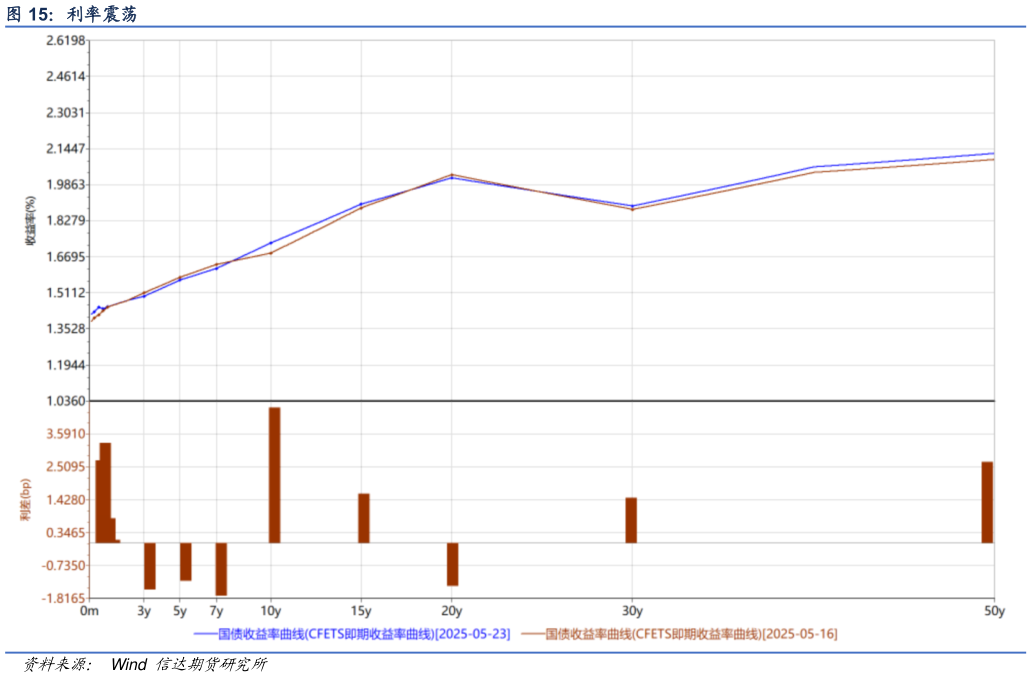Click the blue line swatch in legend
Image resolution: width=1032 pixels, height=677 pixels.
pyautogui.click(x=205, y=634)
